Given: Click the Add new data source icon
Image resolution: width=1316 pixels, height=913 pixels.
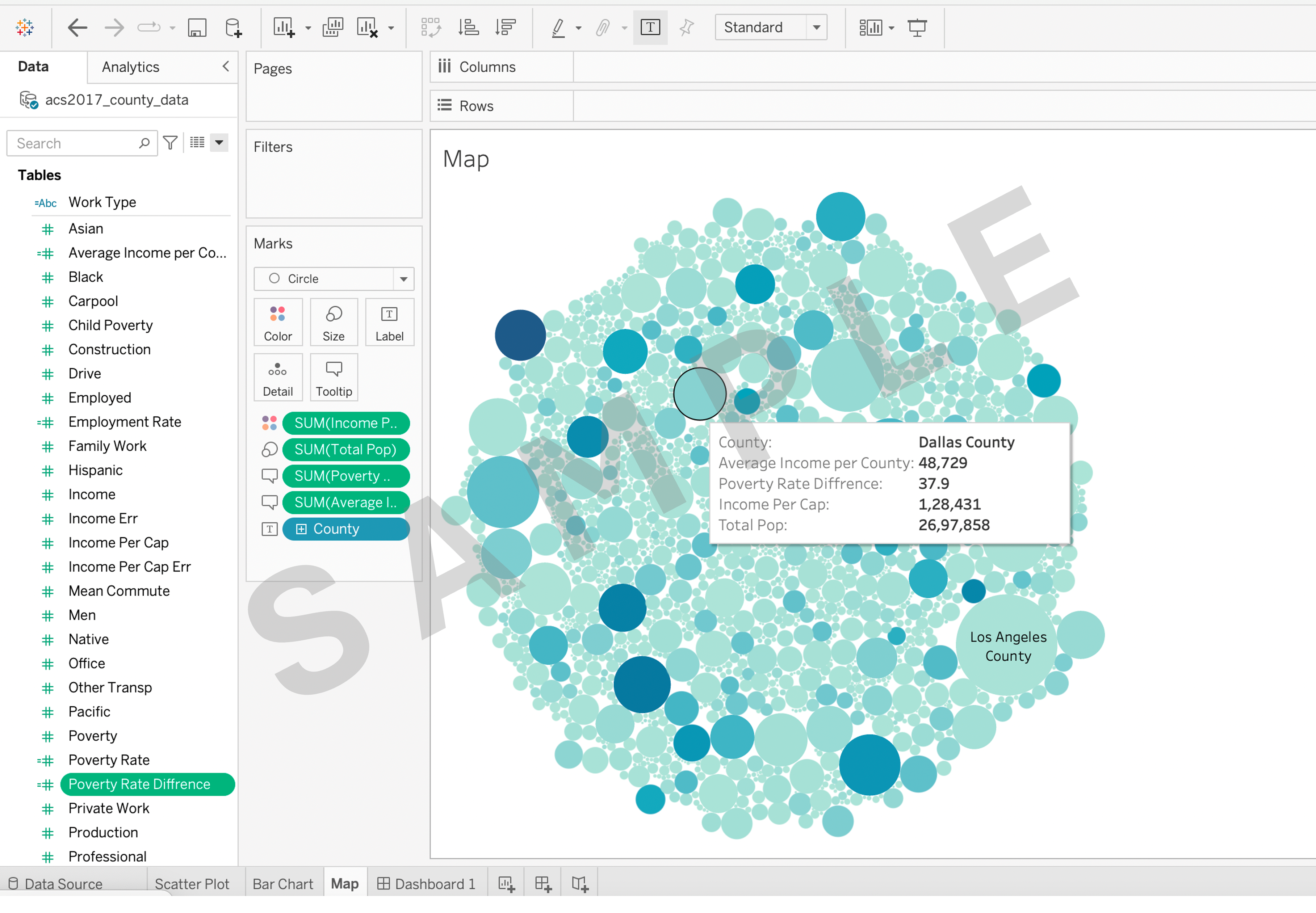Looking at the screenshot, I should 233,28.
